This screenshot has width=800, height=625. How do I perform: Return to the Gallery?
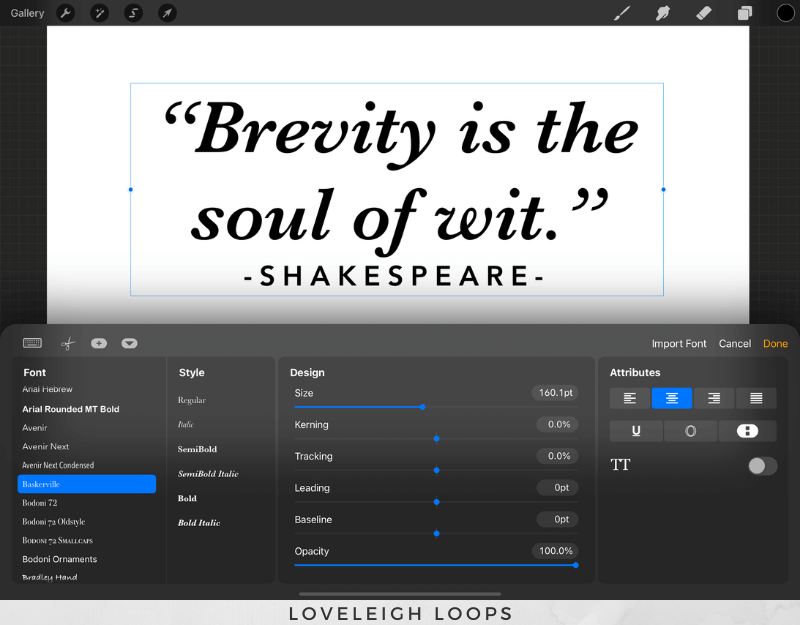tap(26, 13)
